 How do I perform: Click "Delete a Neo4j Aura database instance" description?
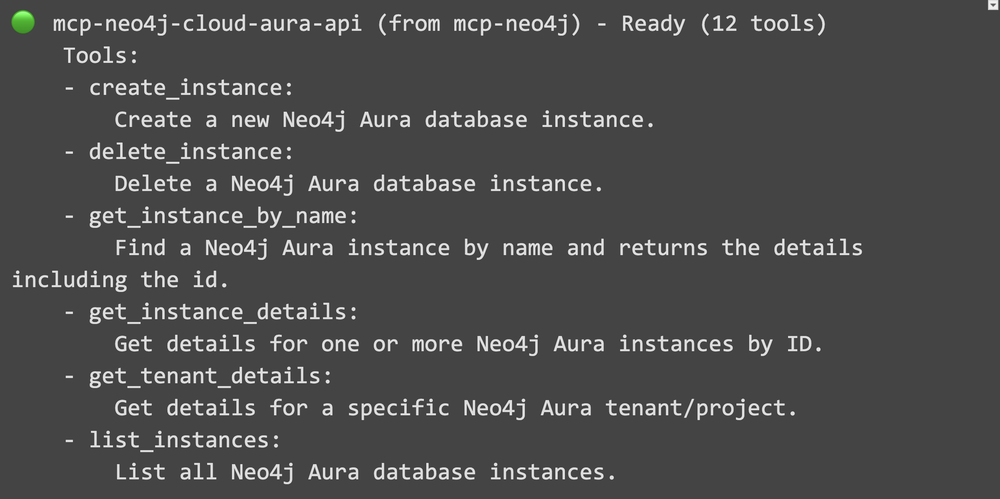[x=359, y=184]
